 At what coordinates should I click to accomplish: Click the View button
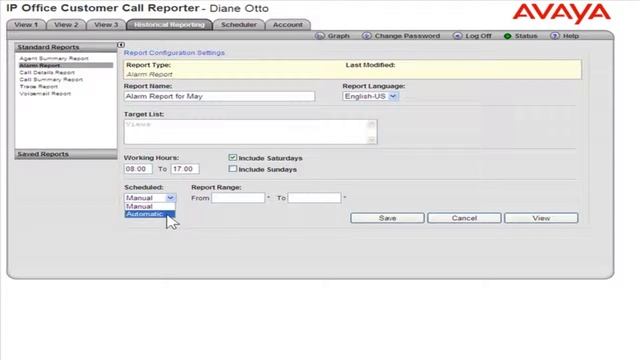pyautogui.click(x=541, y=218)
